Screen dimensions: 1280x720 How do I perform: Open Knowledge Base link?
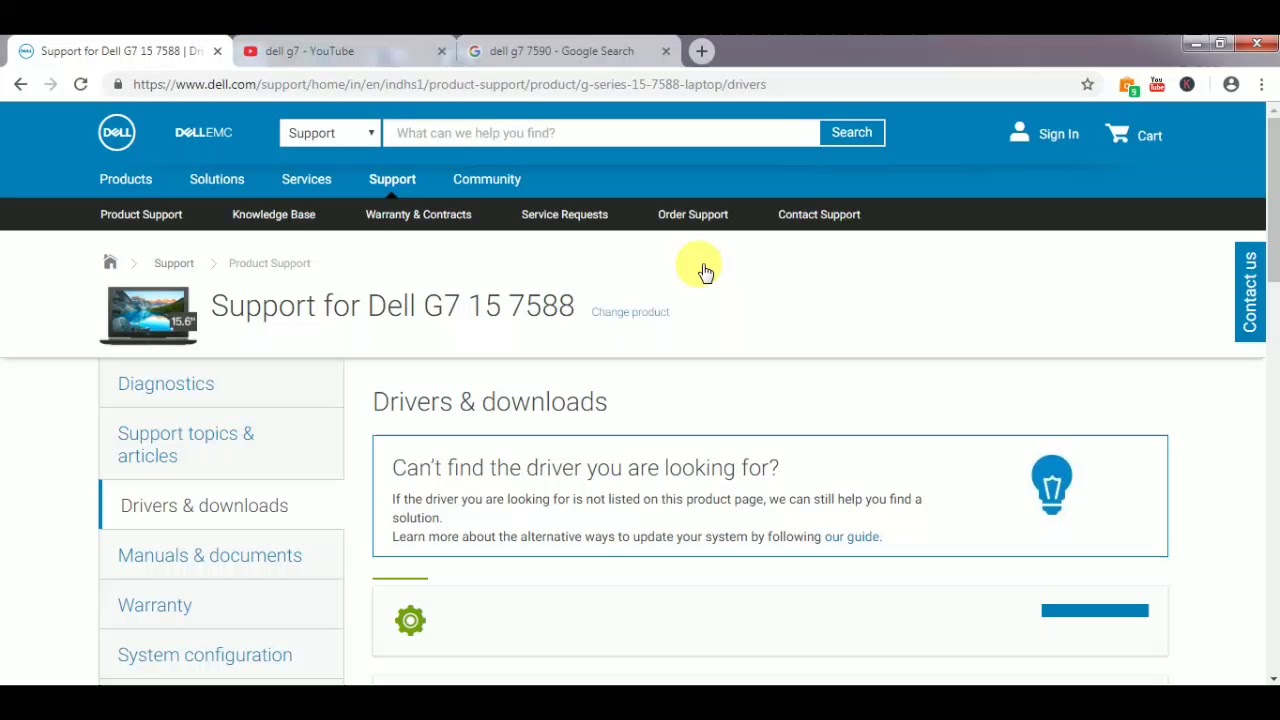click(x=274, y=214)
